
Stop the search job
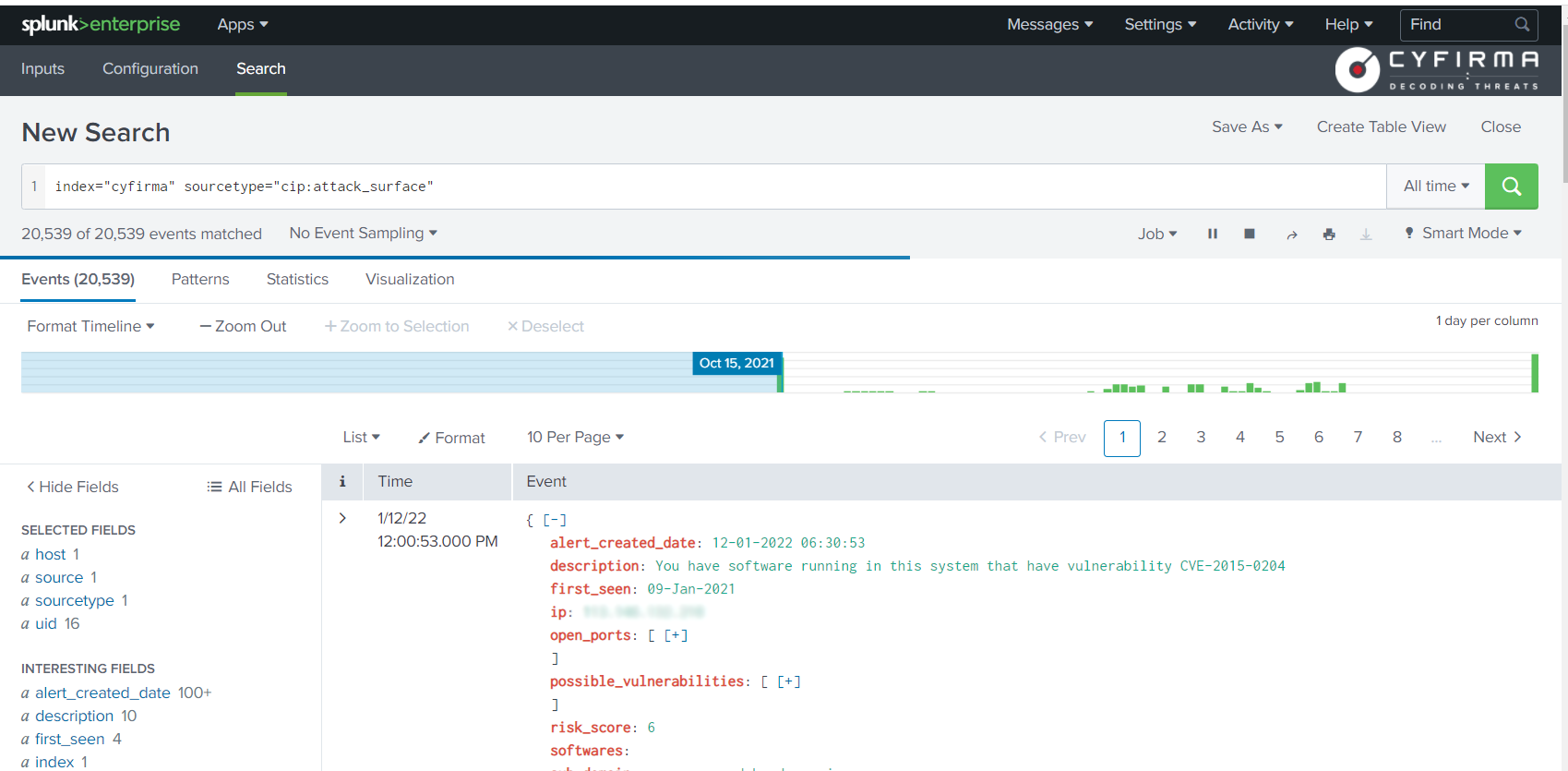1250,235
